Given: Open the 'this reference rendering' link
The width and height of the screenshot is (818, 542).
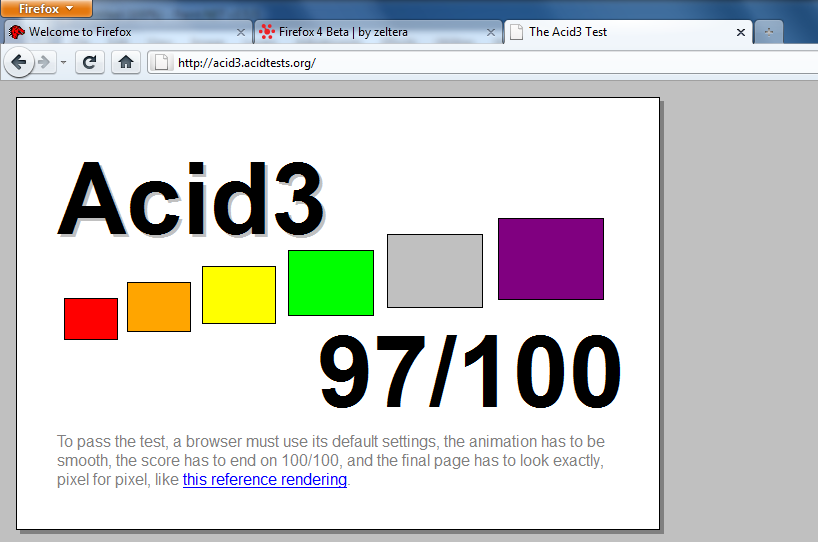Looking at the screenshot, I should point(264,479).
